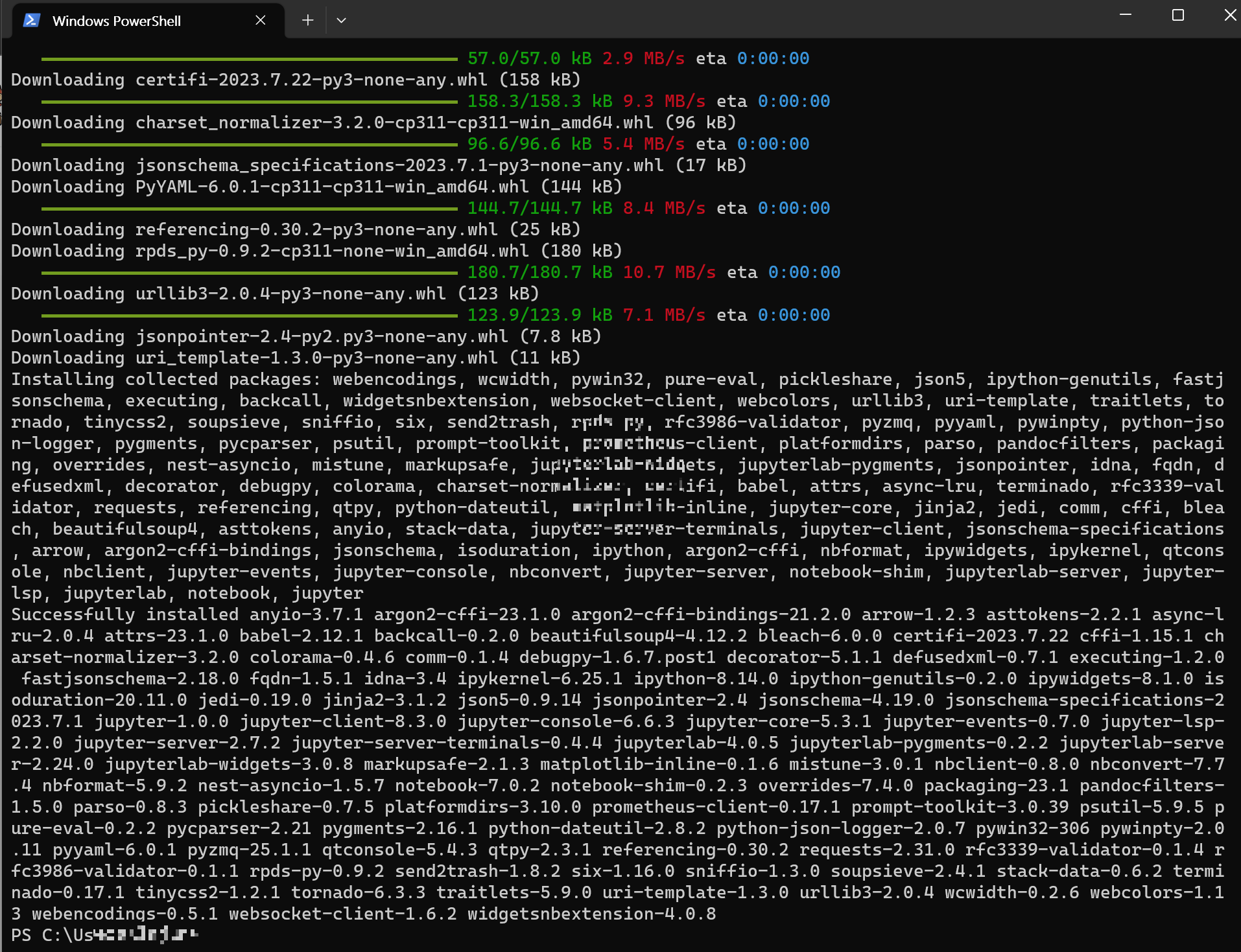
Task: Click 'Downloading rpds_py-0.9.2' line
Action: point(316,251)
